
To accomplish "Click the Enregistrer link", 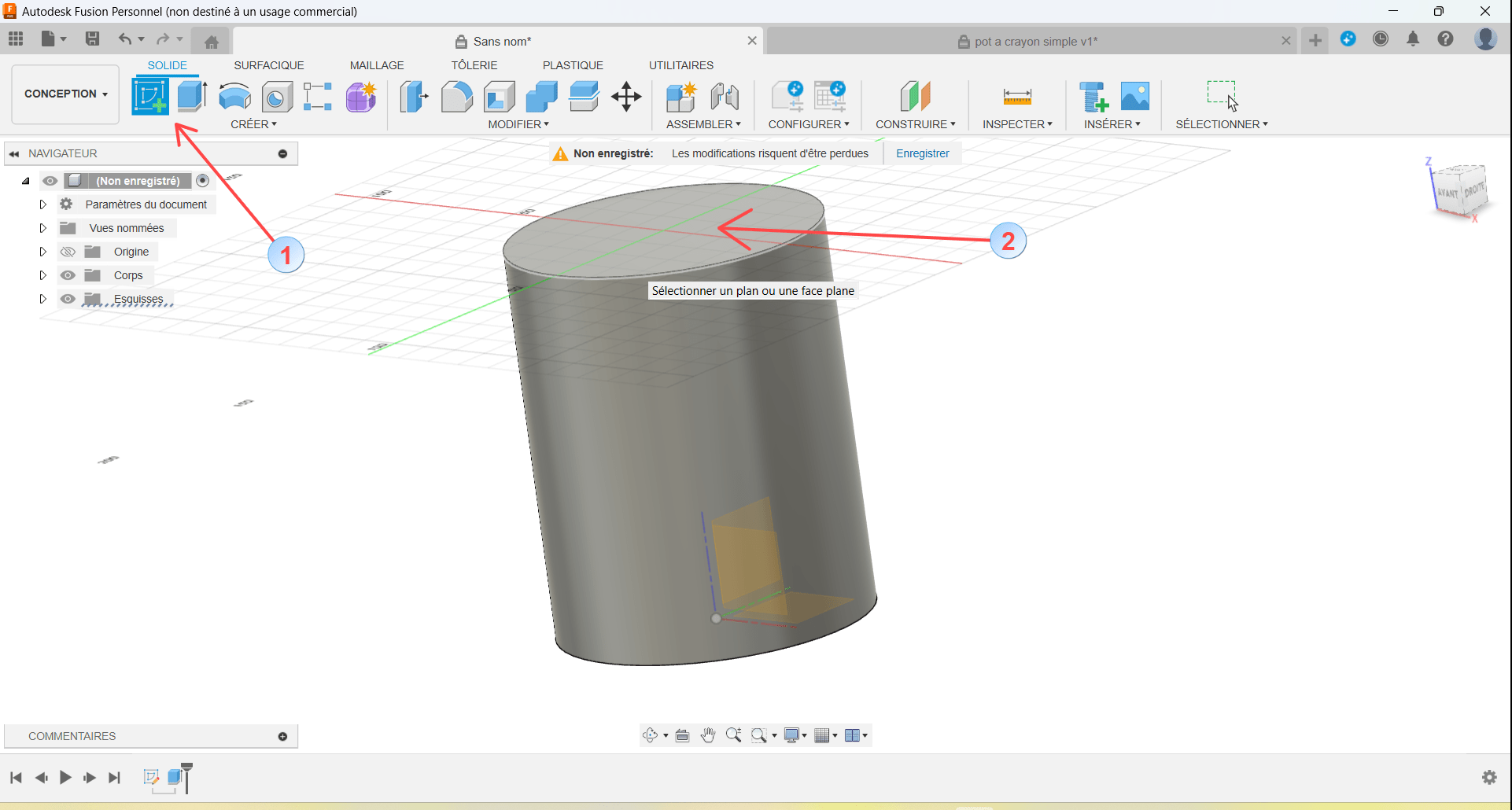I will (923, 153).
